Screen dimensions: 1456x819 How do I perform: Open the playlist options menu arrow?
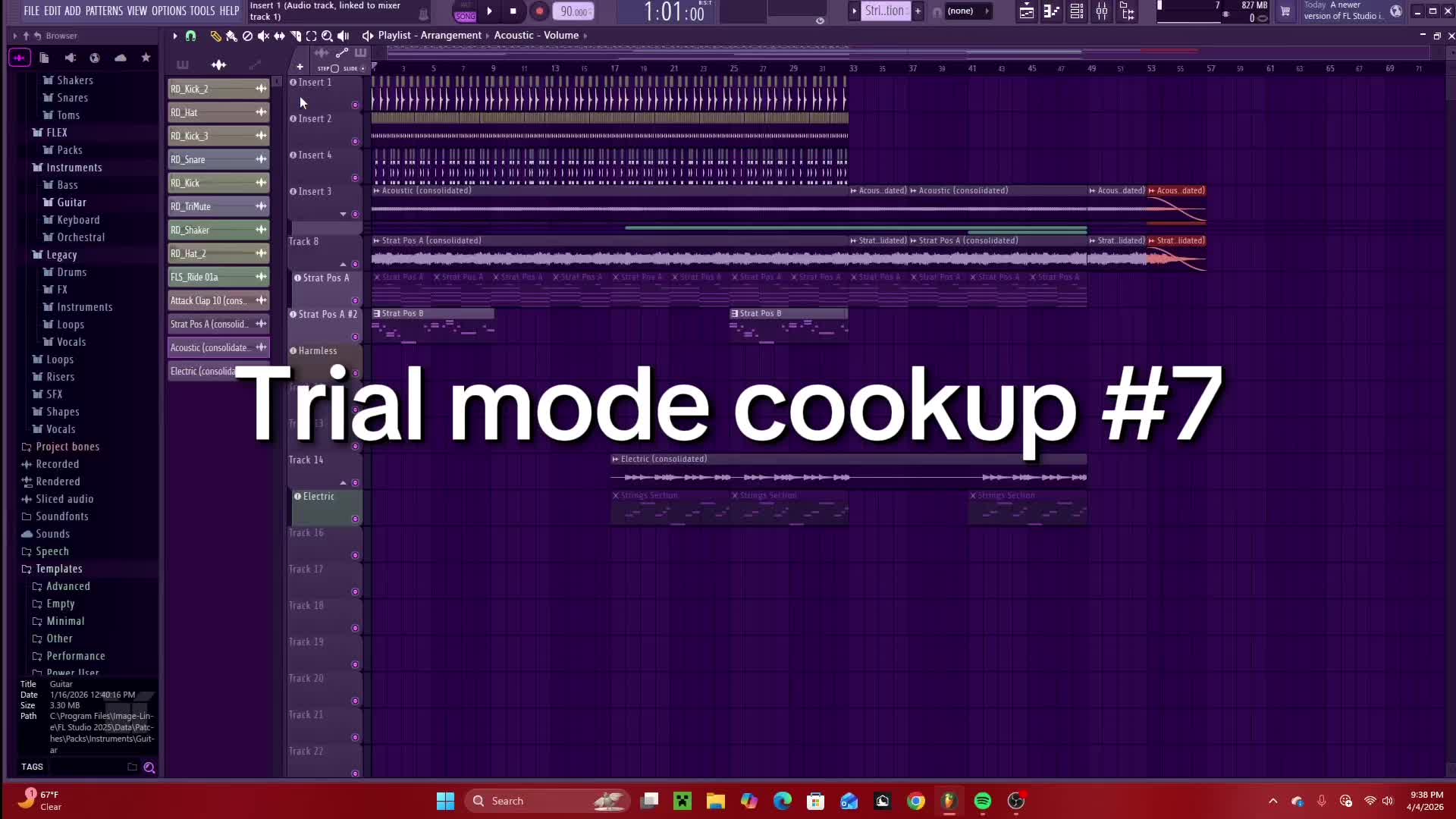[x=174, y=36]
